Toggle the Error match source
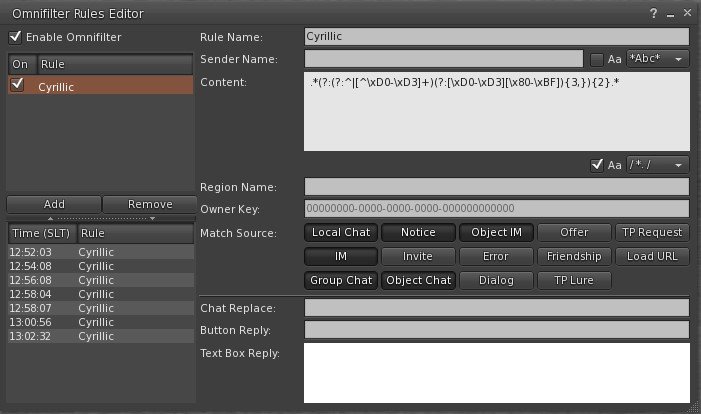 [x=496, y=257]
